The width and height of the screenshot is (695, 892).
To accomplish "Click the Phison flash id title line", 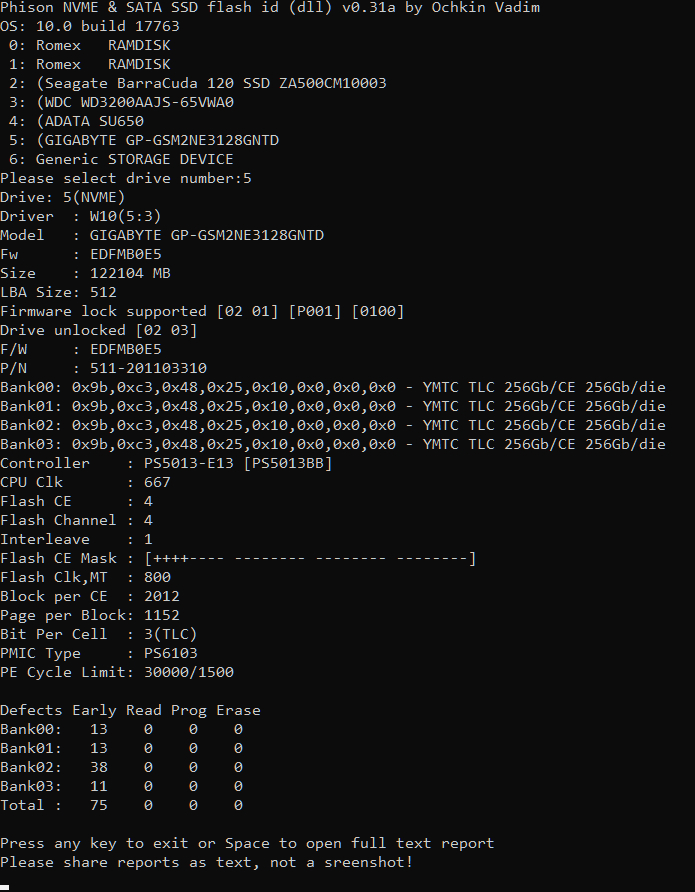I will coord(270,8).
